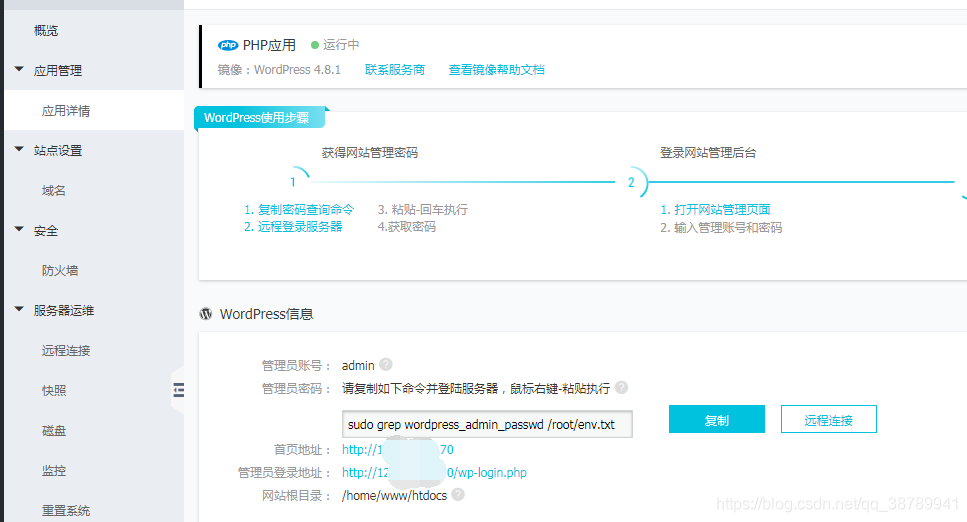Click the blue 复制 button
Viewport: 967px width, 522px height.
717,420
